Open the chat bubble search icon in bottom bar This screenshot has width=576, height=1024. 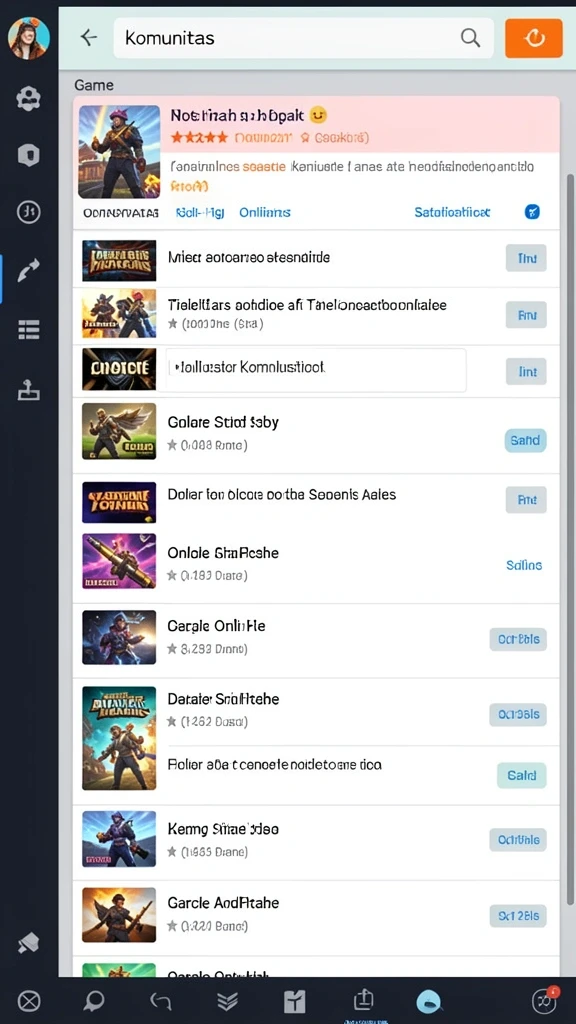[95, 1000]
